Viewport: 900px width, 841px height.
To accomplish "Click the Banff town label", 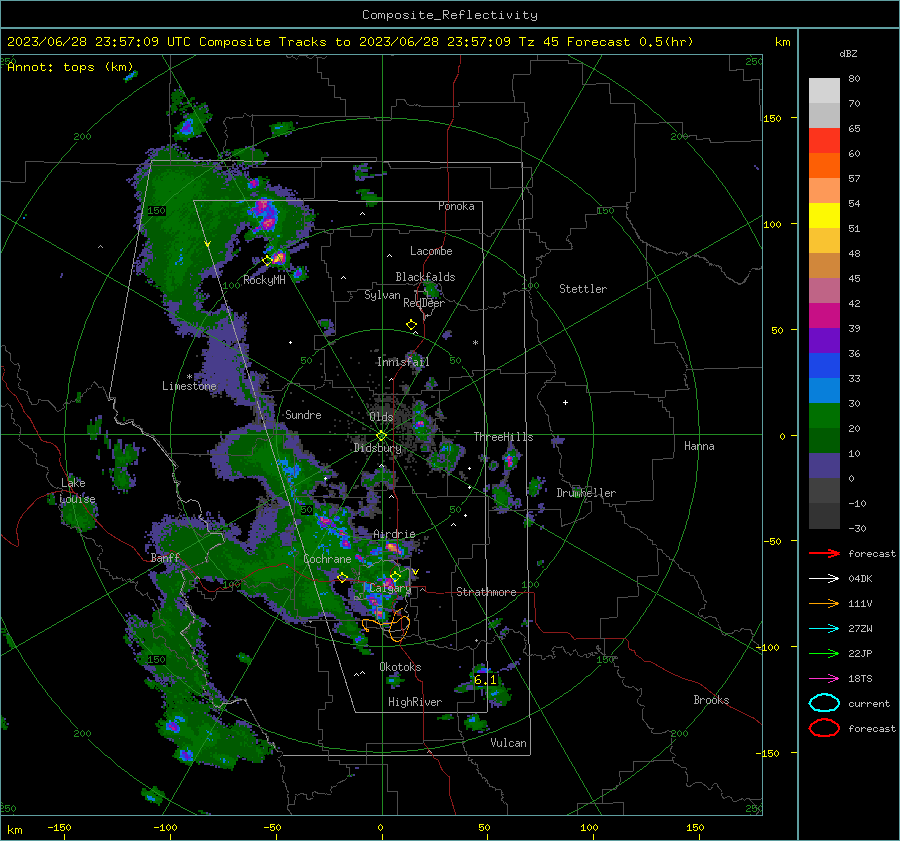I will tap(165, 558).
